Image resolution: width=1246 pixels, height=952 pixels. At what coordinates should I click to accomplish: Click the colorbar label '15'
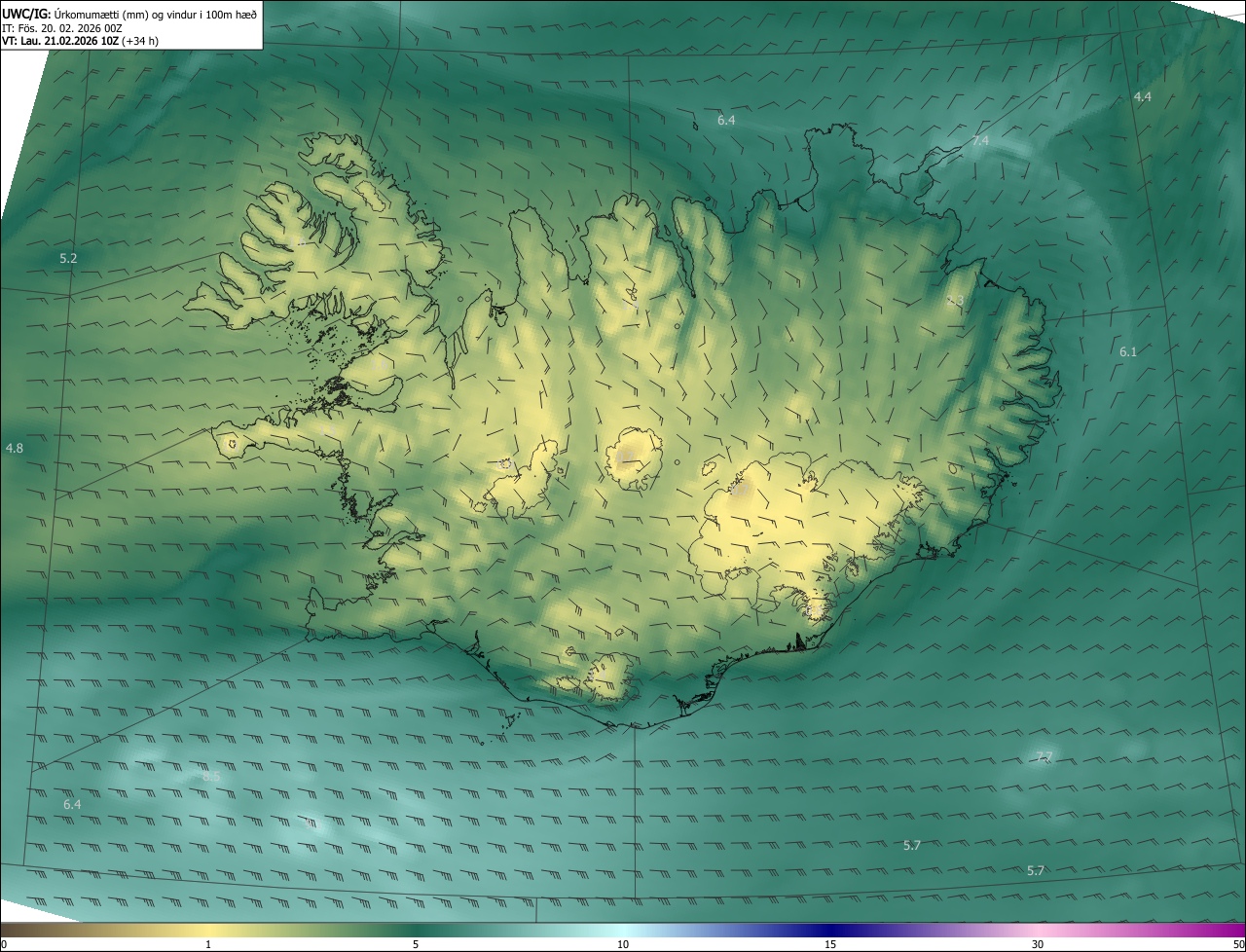[x=830, y=944]
